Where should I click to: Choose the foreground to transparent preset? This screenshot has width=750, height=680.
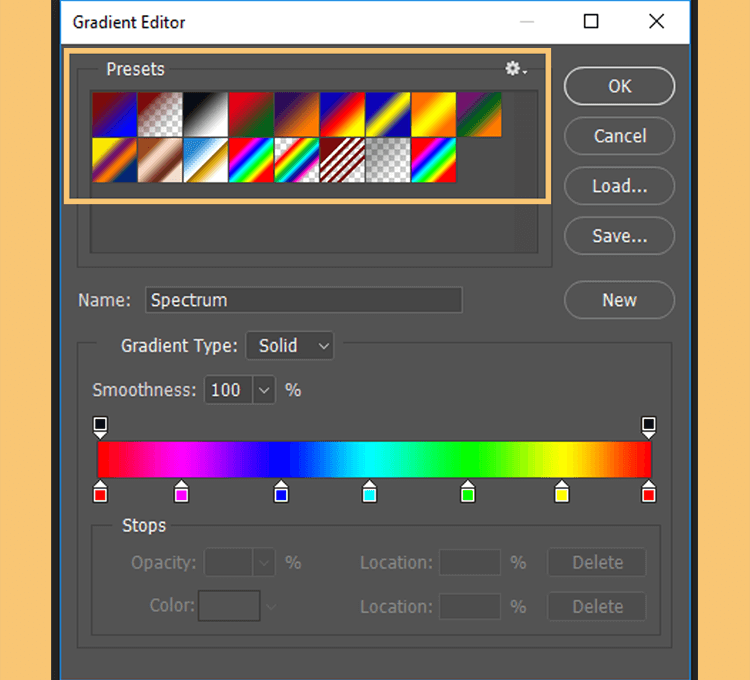click(x=160, y=115)
